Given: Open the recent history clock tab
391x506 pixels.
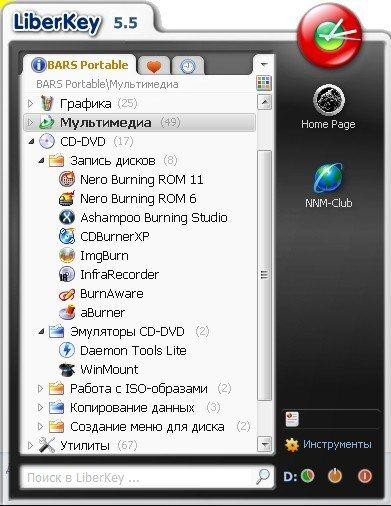Looking at the screenshot, I should pos(188,66).
